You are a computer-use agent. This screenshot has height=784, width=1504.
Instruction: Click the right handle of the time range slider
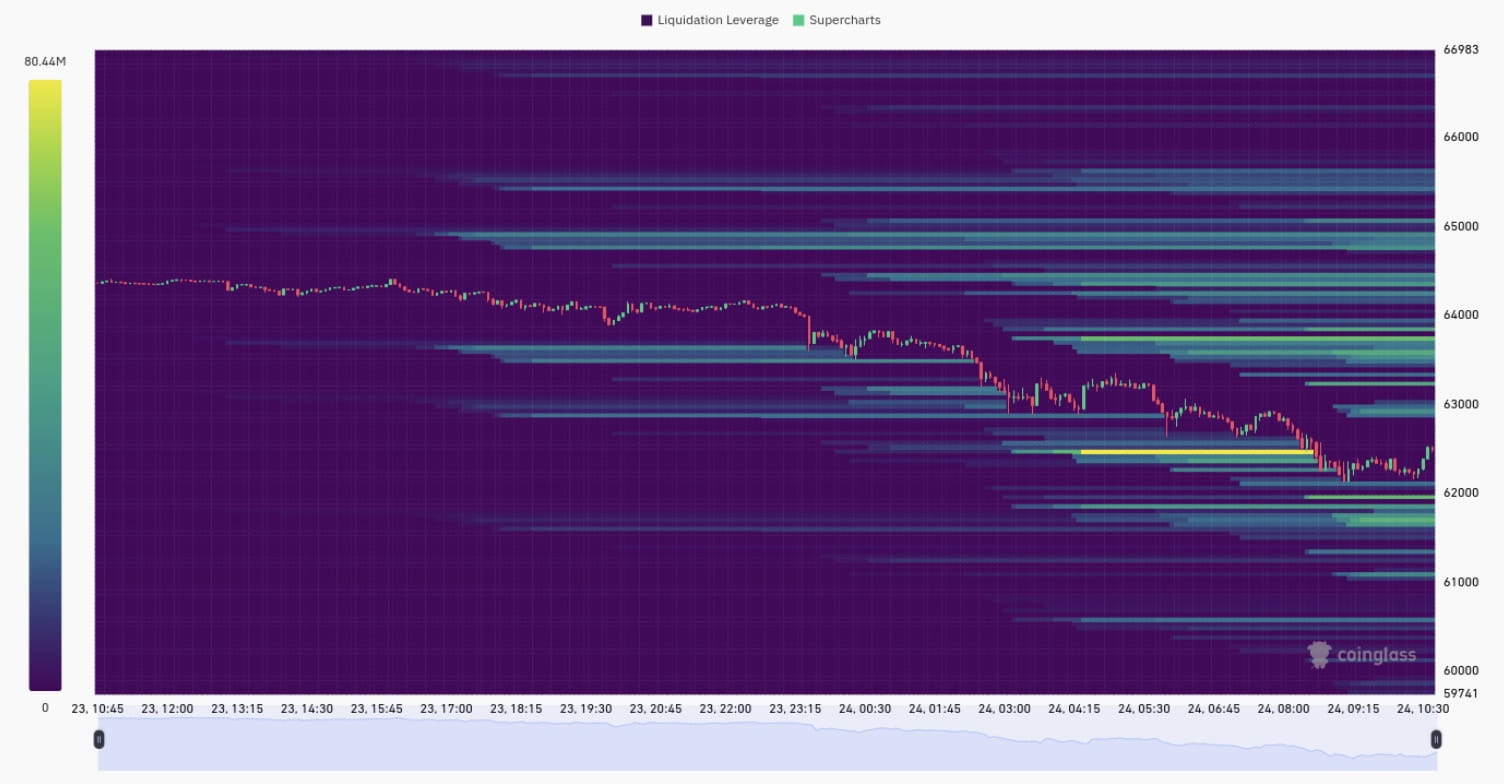(1436, 739)
